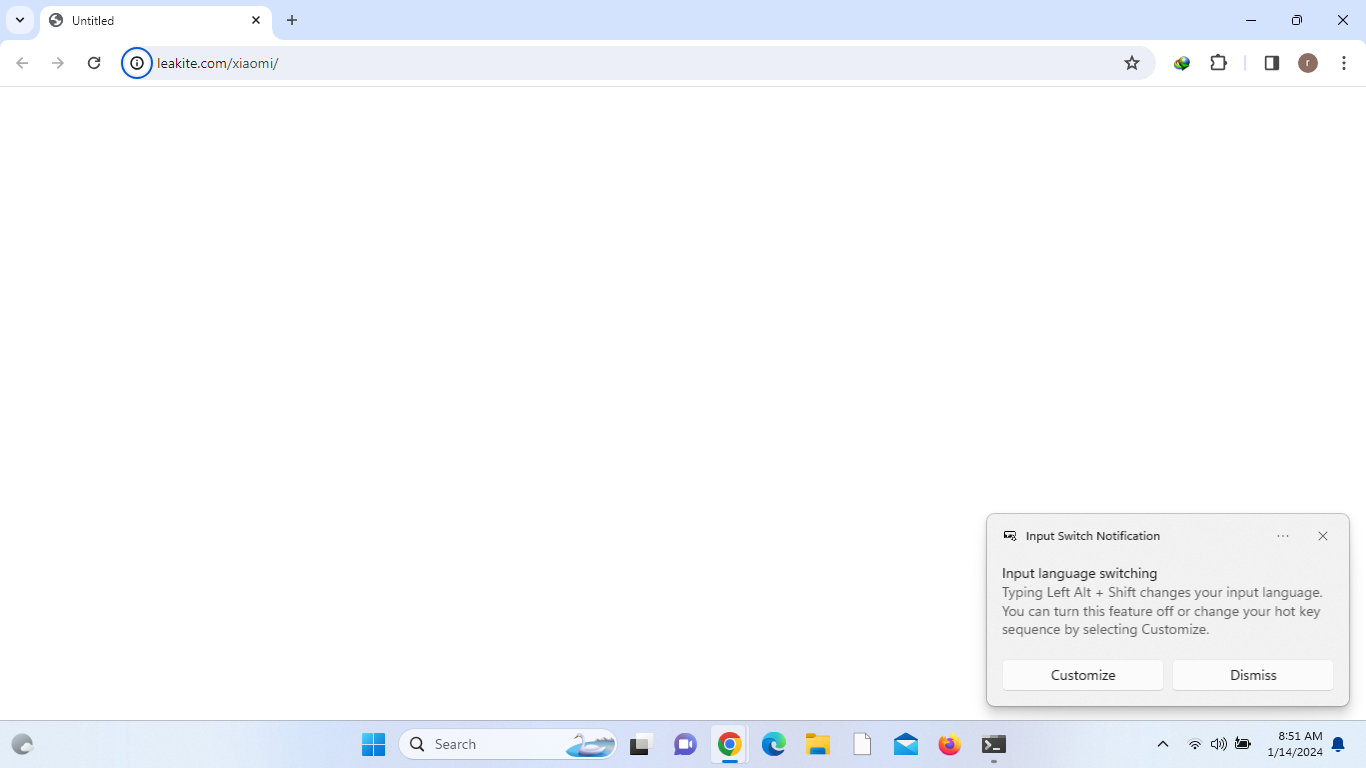Close the Chrome window
Viewport: 1366px width, 768px height.
1343,20
